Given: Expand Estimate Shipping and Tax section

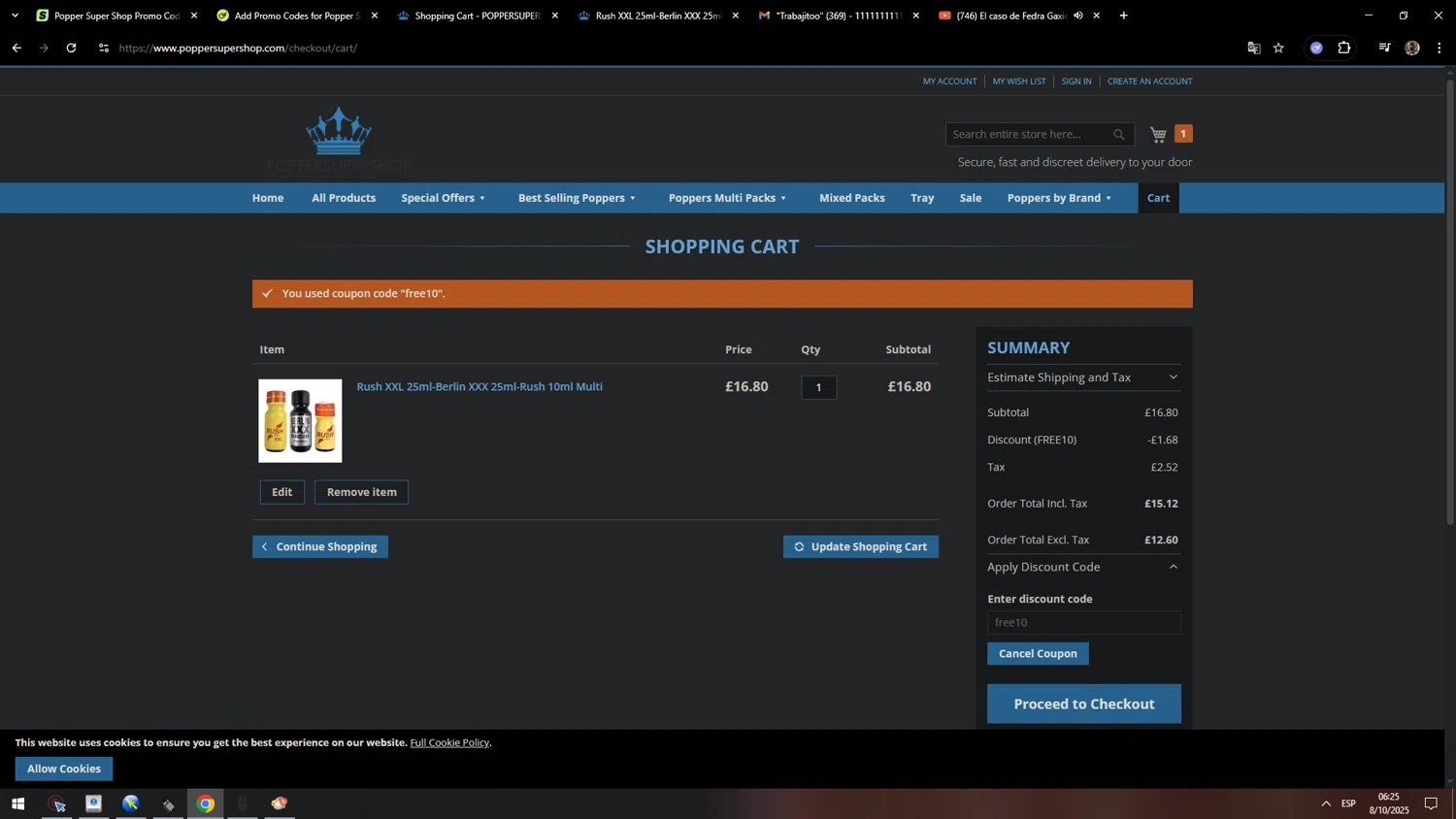Looking at the screenshot, I should pyautogui.click(x=1083, y=377).
